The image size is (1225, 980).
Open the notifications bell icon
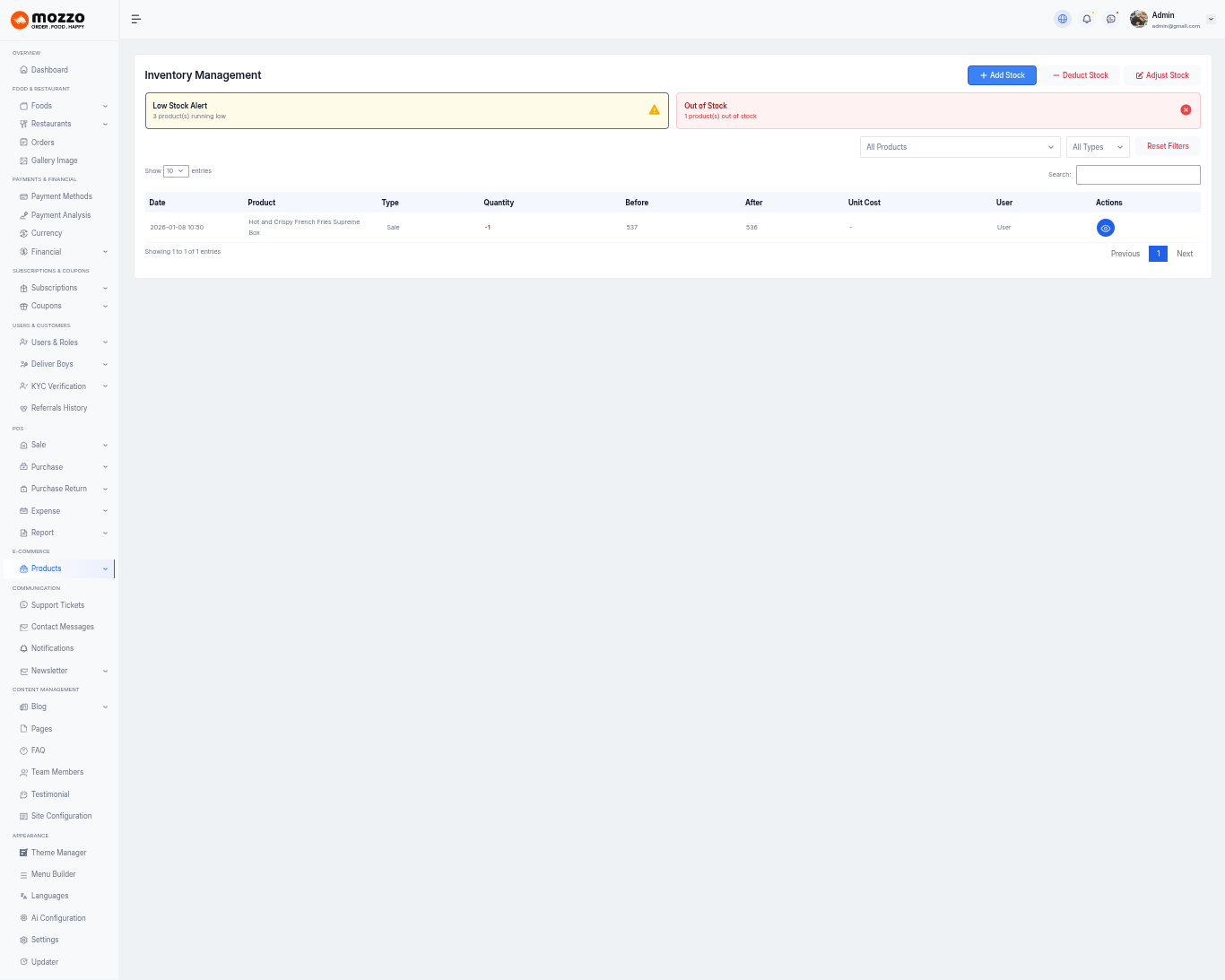tap(1087, 19)
